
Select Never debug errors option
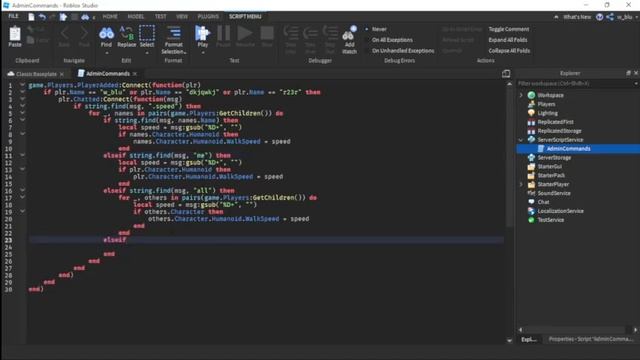379,29
